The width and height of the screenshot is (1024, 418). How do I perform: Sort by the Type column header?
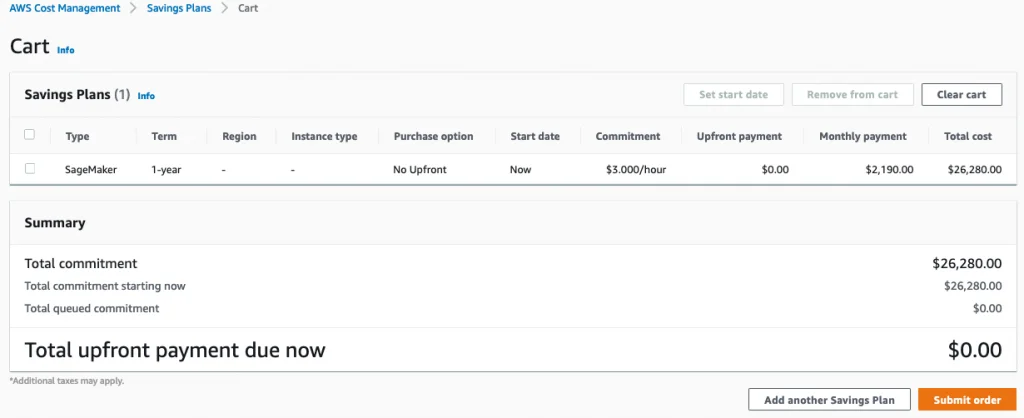coord(77,137)
